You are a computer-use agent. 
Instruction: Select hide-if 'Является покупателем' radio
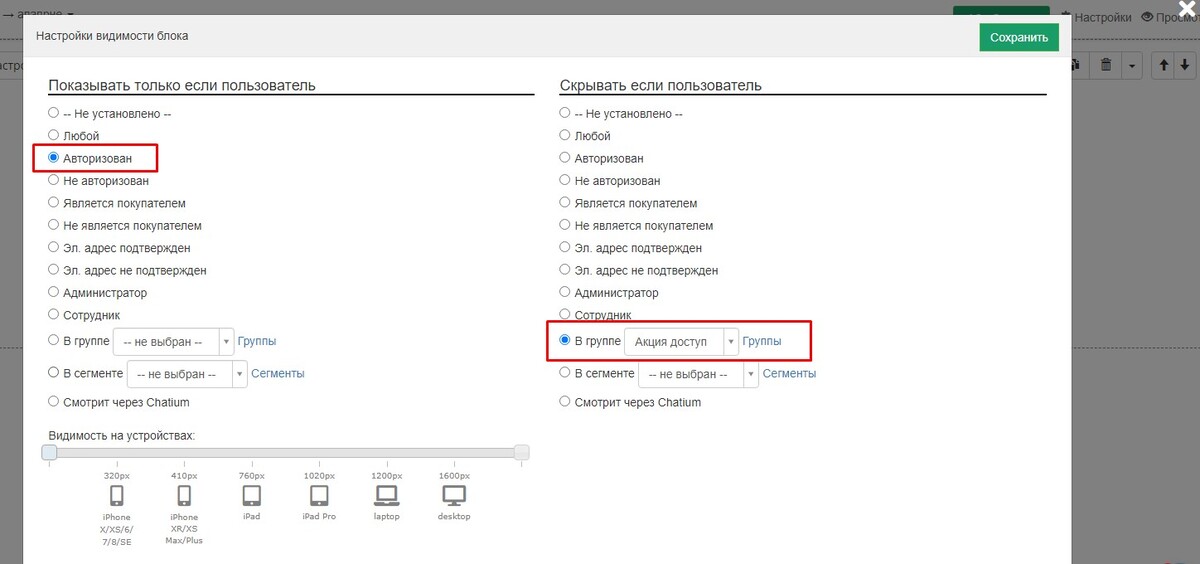click(566, 202)
